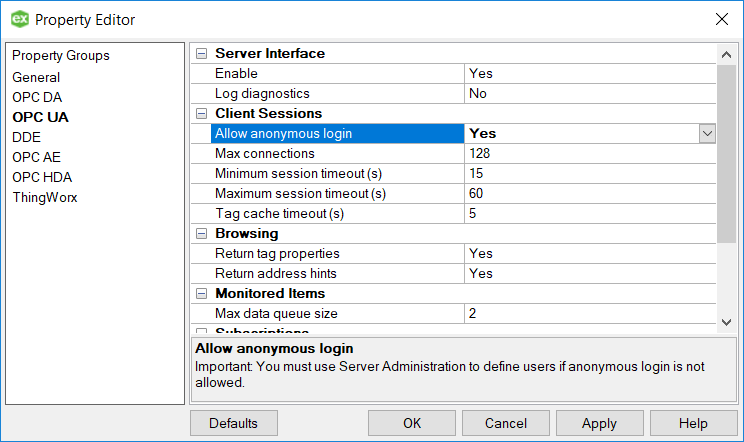This screenshot has height=442, width=744.
Task: Select OPC HDA in the list
Action: [42, 177]
